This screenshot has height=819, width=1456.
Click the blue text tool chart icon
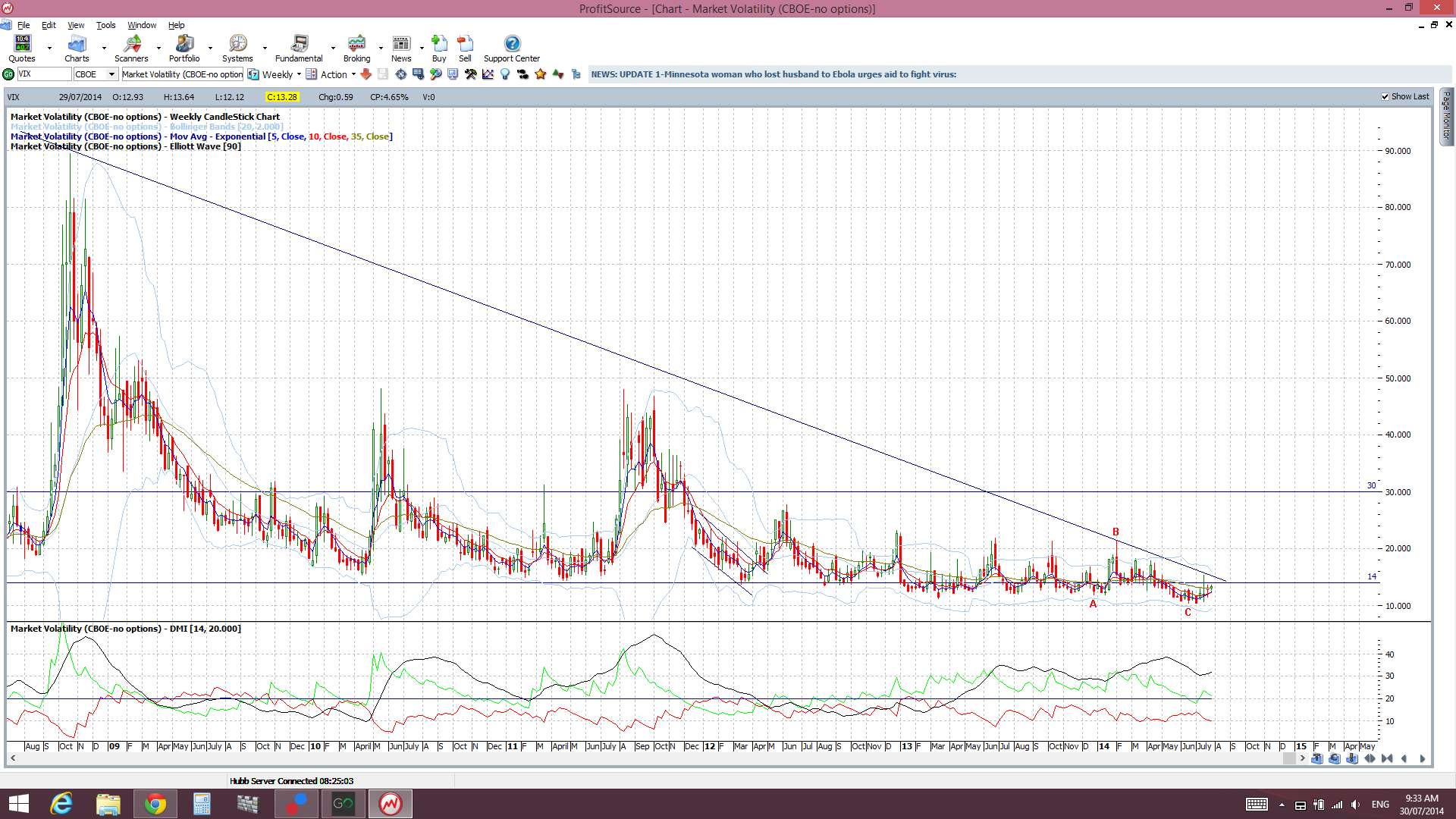(x=1317, y=758)
